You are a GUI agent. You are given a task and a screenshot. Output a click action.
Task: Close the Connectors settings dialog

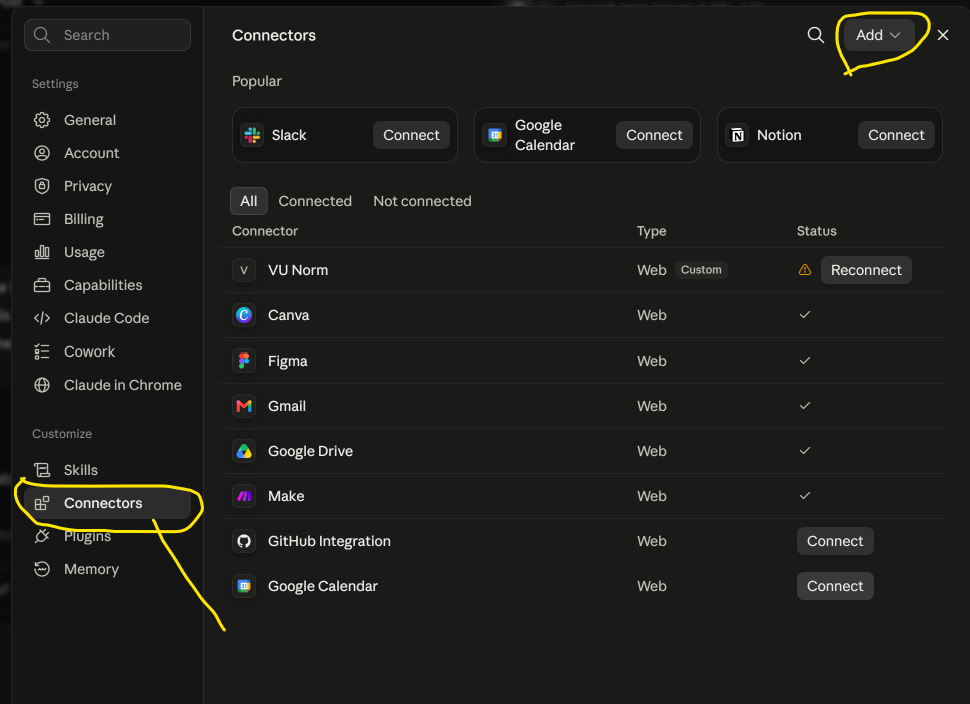click(x=943, y=35)
